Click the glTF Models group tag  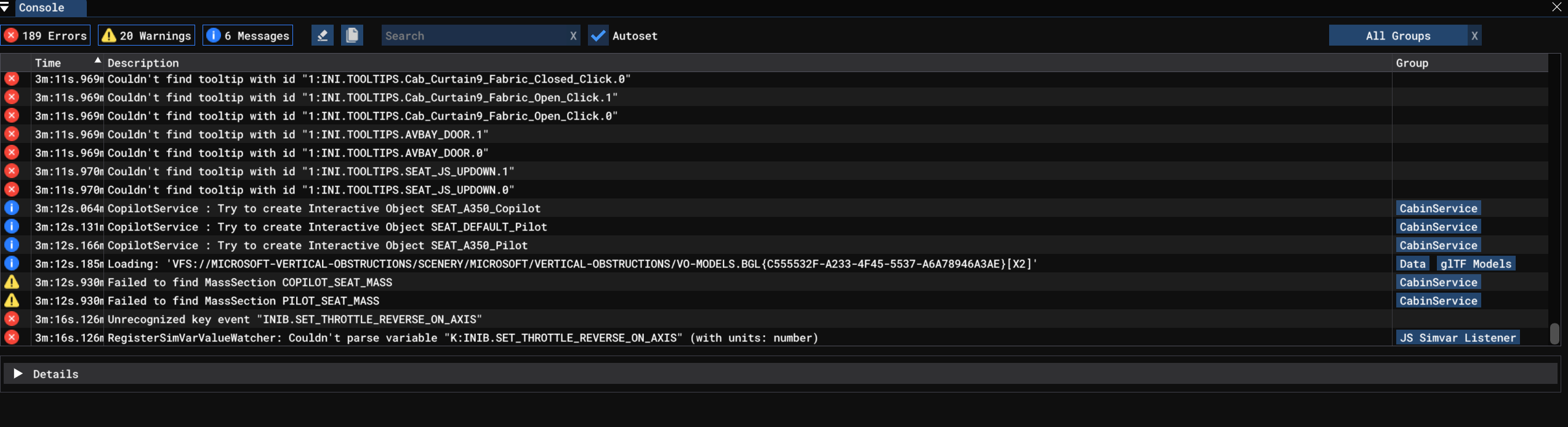tap(1476, 264)
